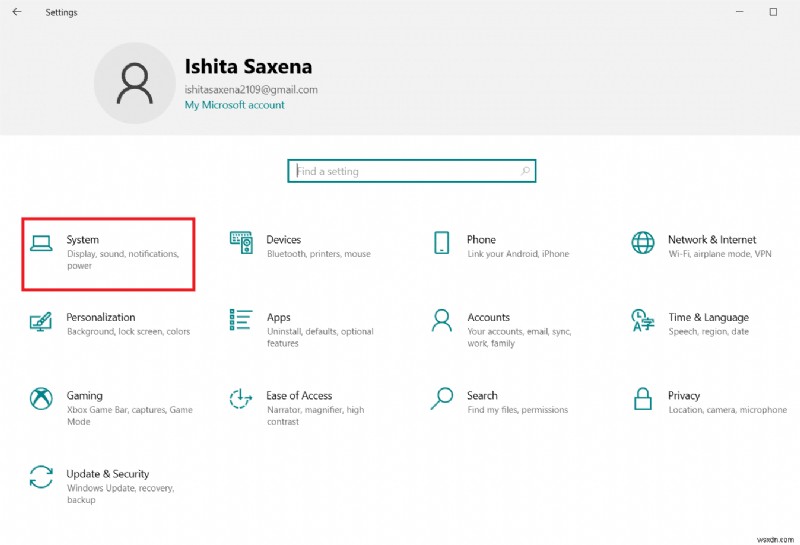800x545 pixels.
Task: Click 'Speech, region, date' description
Action: (709, 331)
